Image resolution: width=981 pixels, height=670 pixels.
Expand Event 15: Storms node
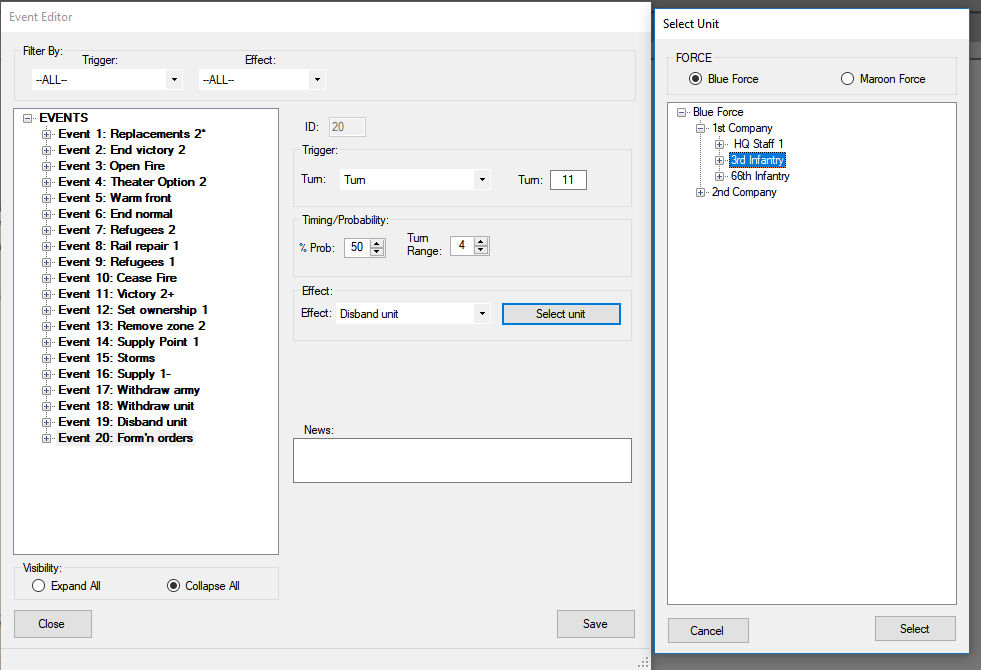pyautogui.click(x=46, y=358)
